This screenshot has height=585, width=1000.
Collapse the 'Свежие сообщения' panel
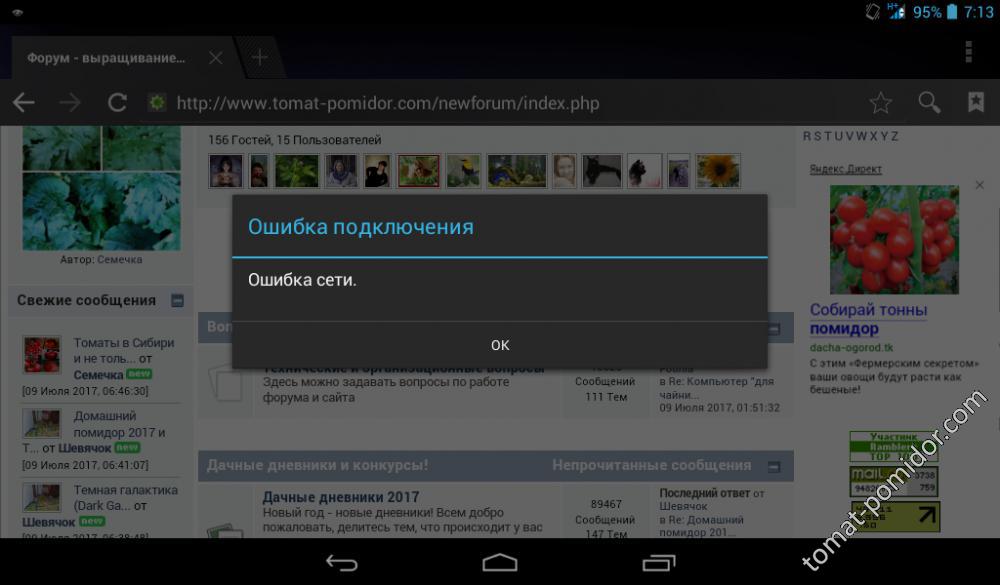177,300
